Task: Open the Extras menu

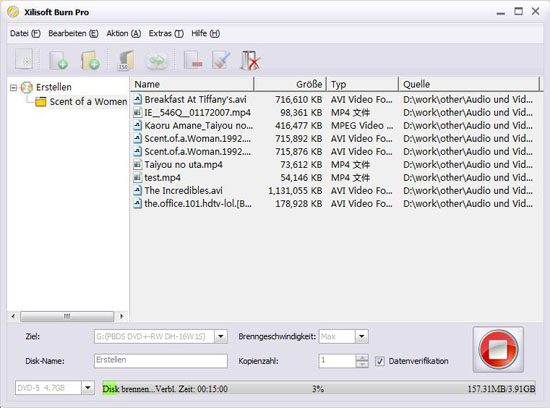Action: 166,33
